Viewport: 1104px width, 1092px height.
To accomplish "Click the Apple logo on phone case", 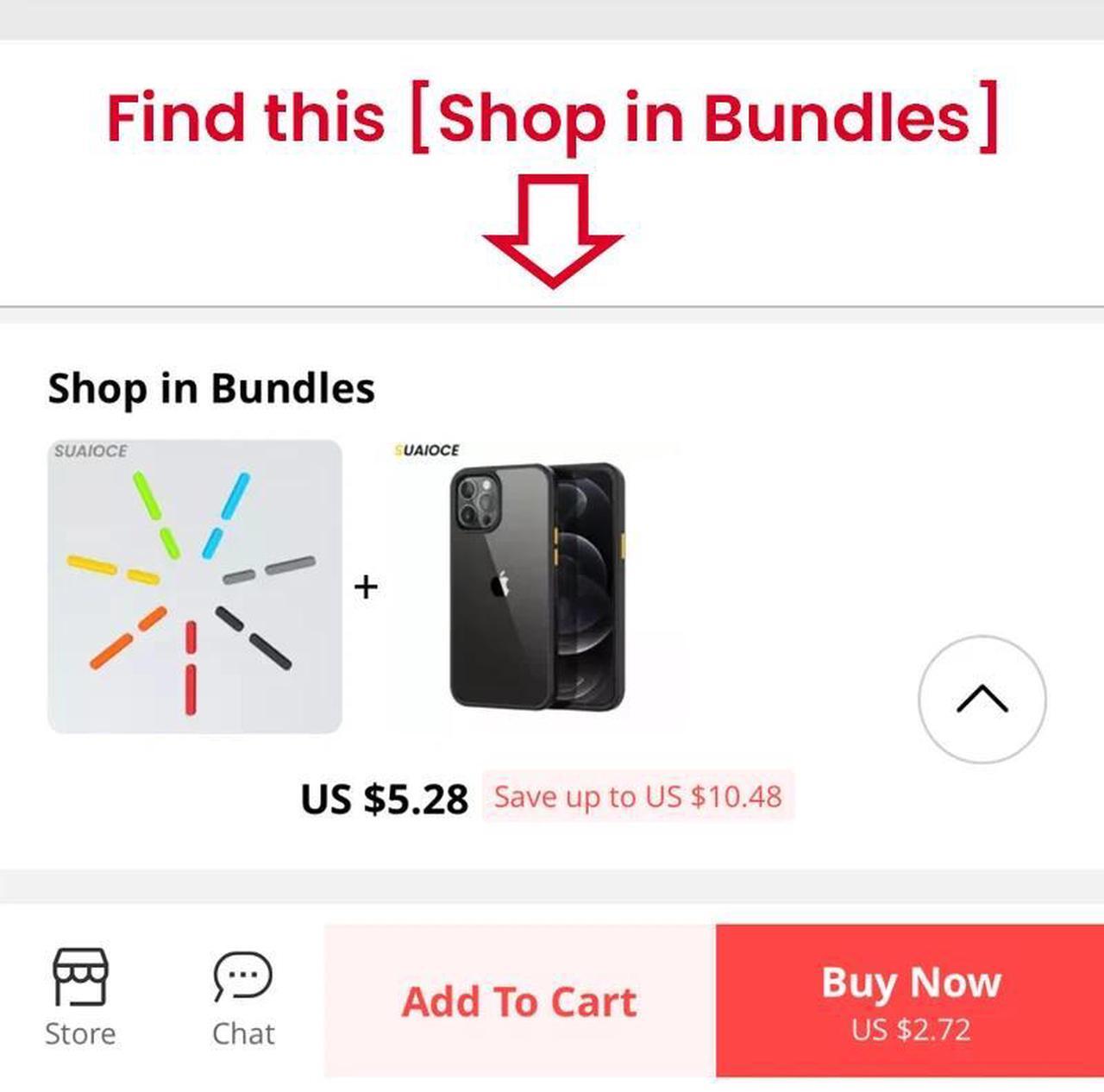I will (499, 584).
